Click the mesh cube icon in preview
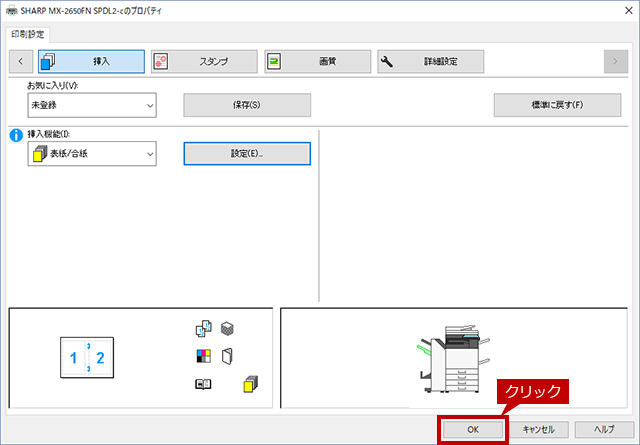This screenshot has width=640, height=445. pyautogui.click(x=227, y=328)
